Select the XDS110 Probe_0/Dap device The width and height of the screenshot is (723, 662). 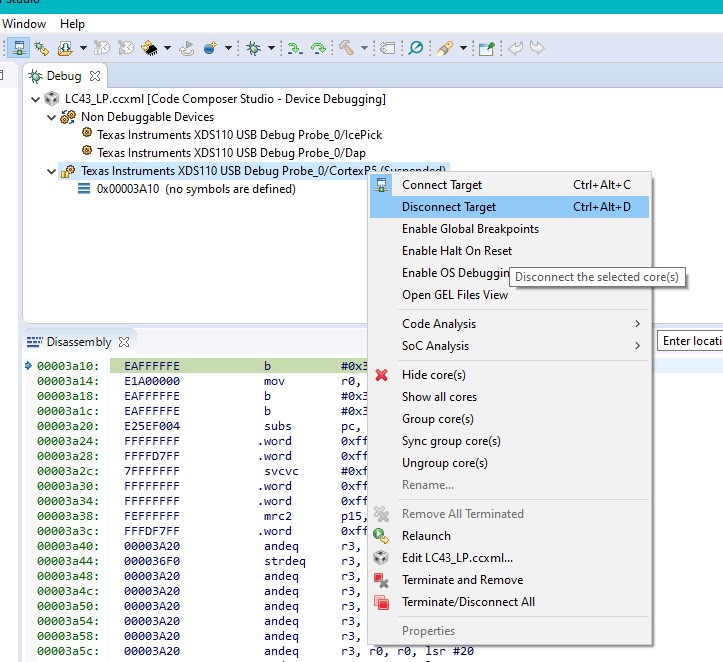(x=231, y=153)
